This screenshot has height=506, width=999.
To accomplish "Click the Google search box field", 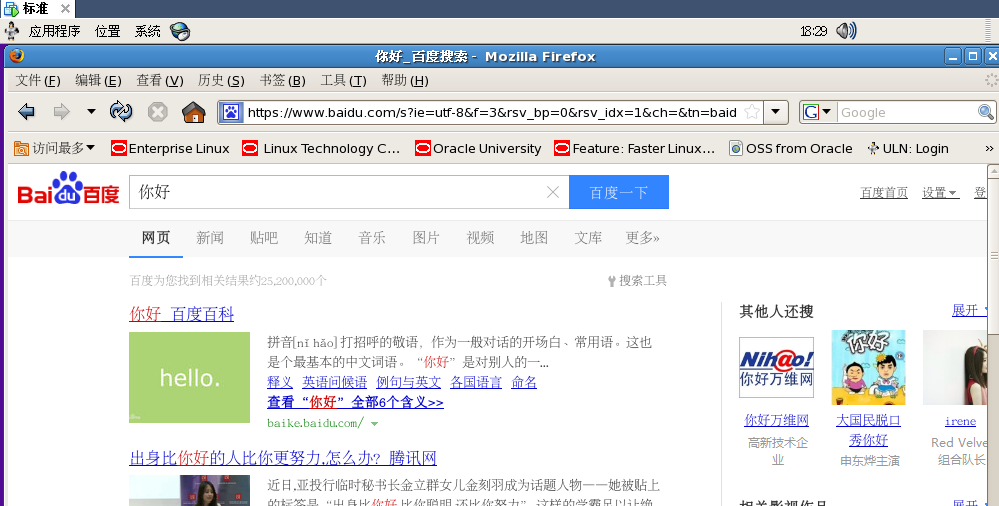I will [907, 113].
